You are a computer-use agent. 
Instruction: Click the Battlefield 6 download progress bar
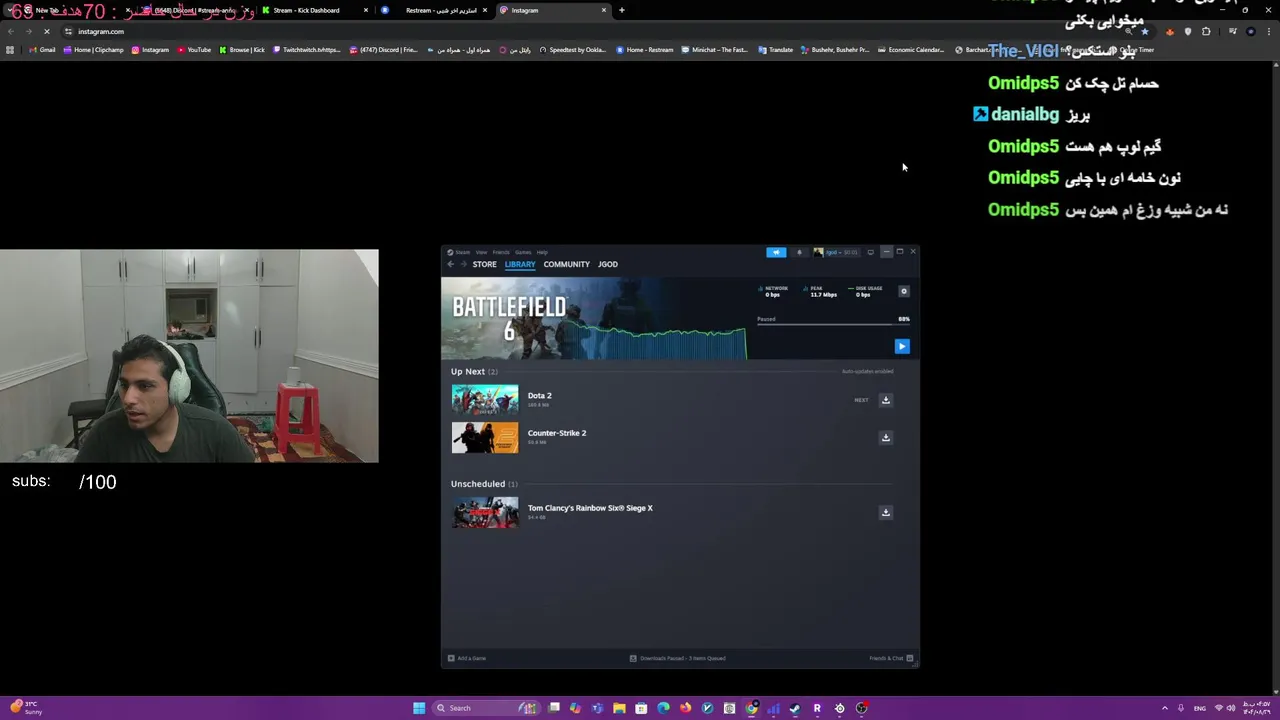[833, 325]
